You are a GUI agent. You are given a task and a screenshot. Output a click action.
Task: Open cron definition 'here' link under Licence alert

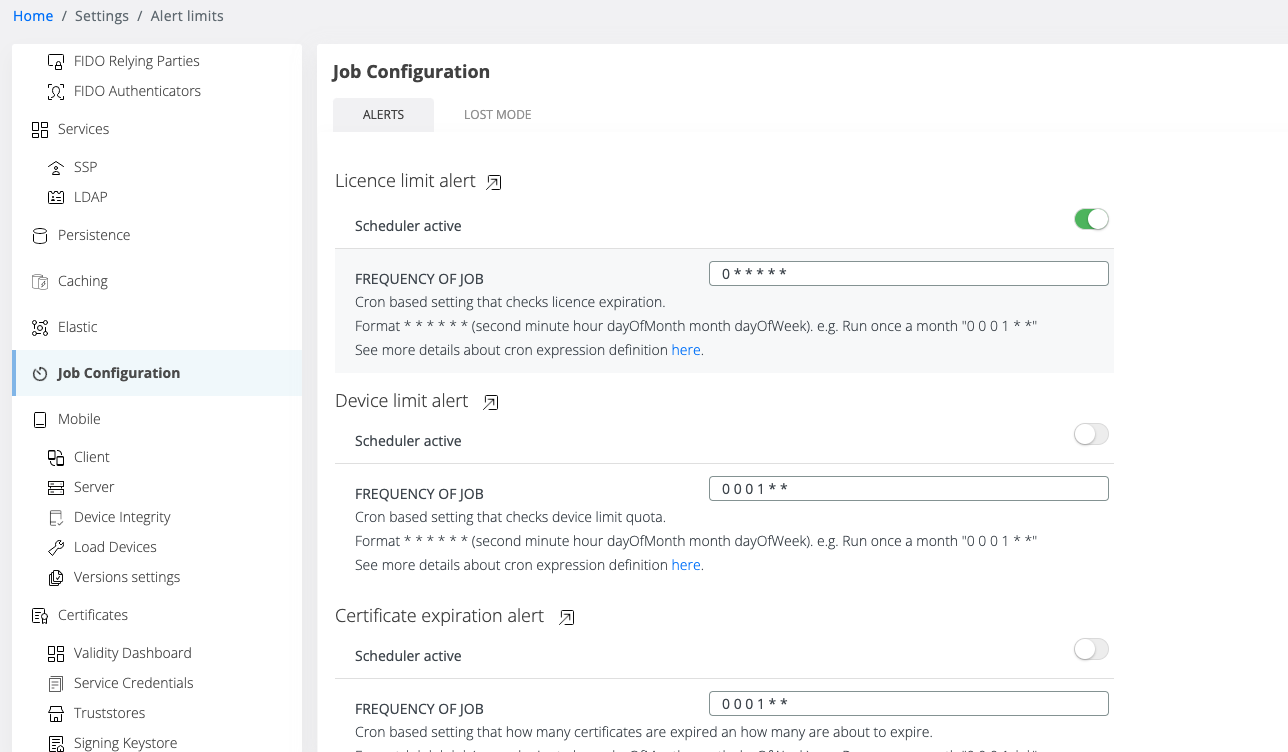pos(685,350)
